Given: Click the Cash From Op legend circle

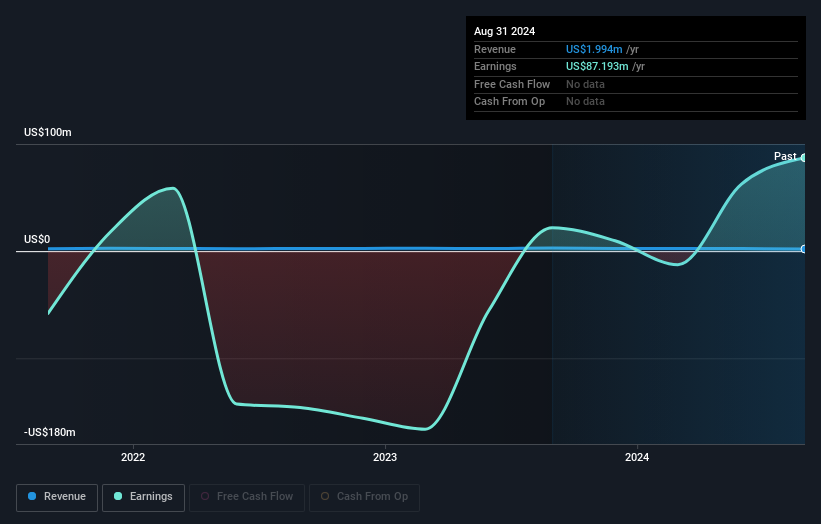Looking at the screenshot, I should (325, 496).
